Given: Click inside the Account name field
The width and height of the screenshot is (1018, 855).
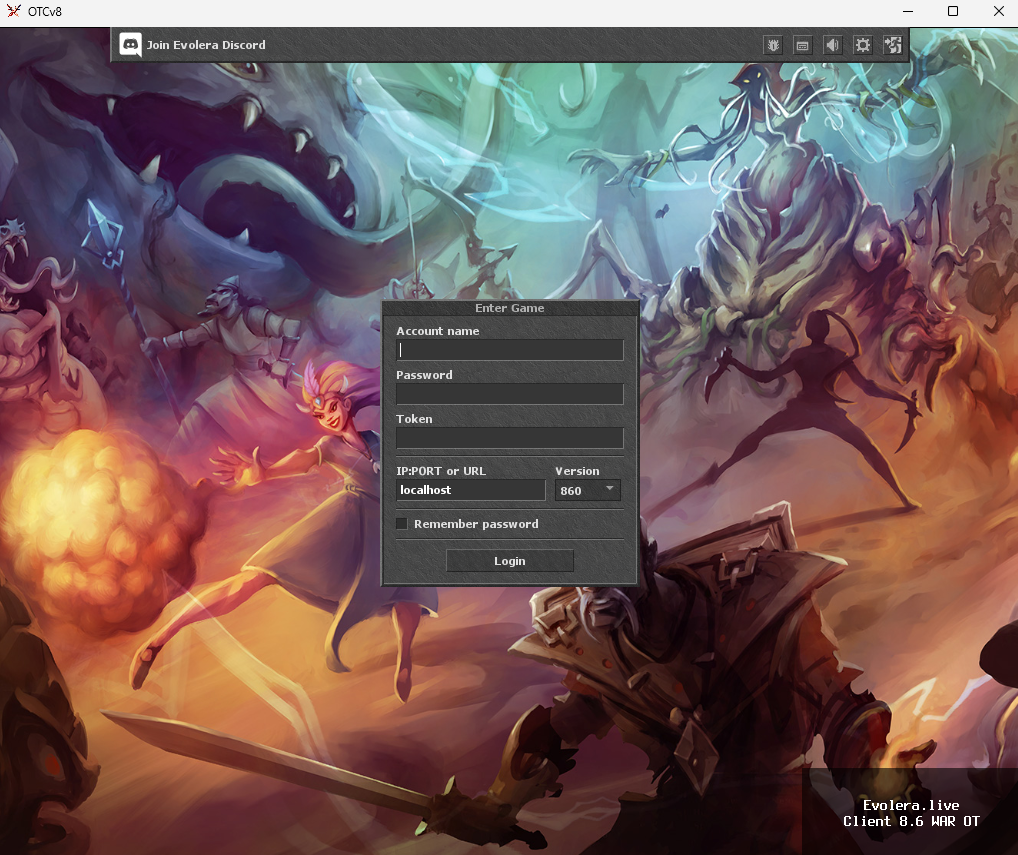Looking at the screenshot, I should (510, 349).
